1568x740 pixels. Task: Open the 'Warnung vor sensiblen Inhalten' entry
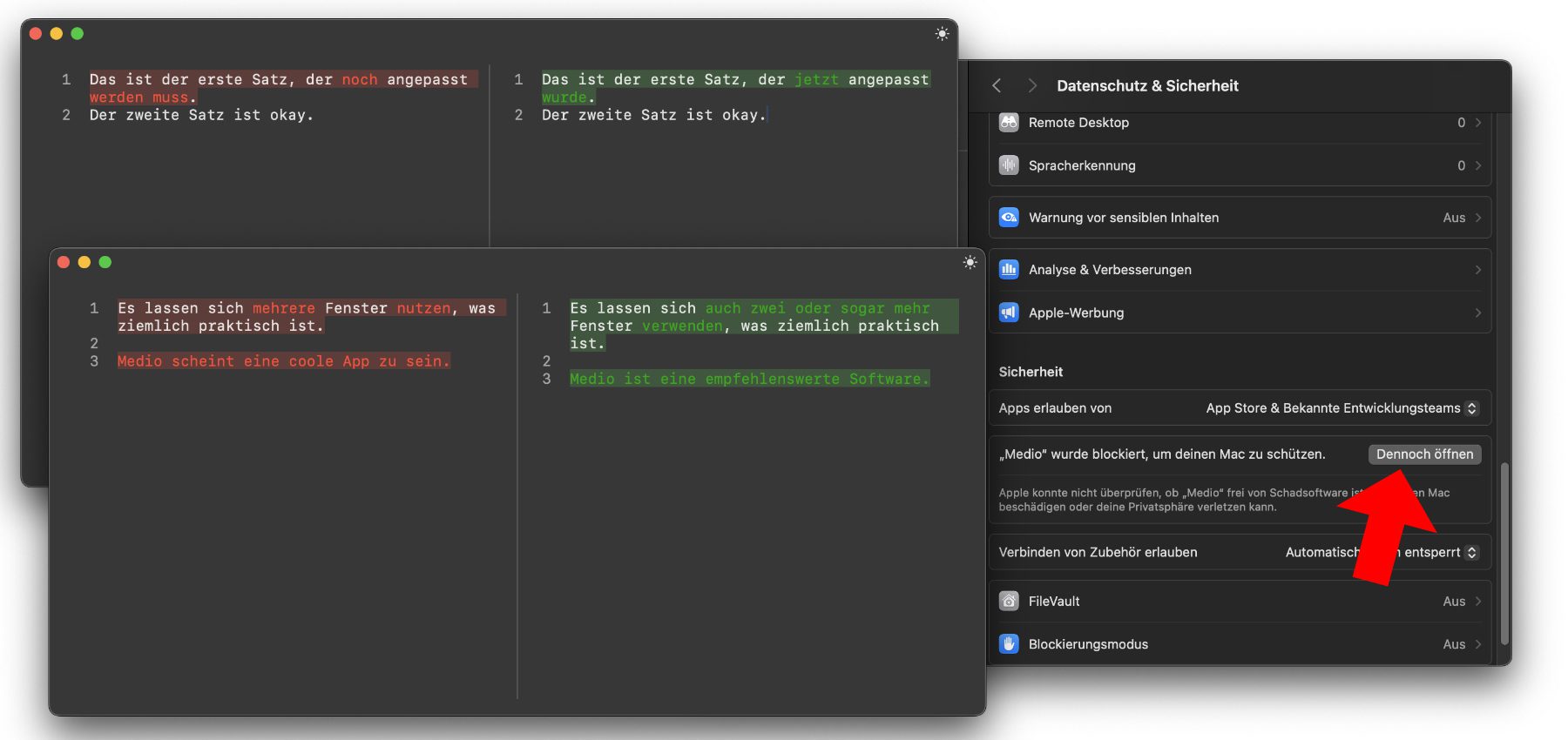click(x=1239, y=218)
